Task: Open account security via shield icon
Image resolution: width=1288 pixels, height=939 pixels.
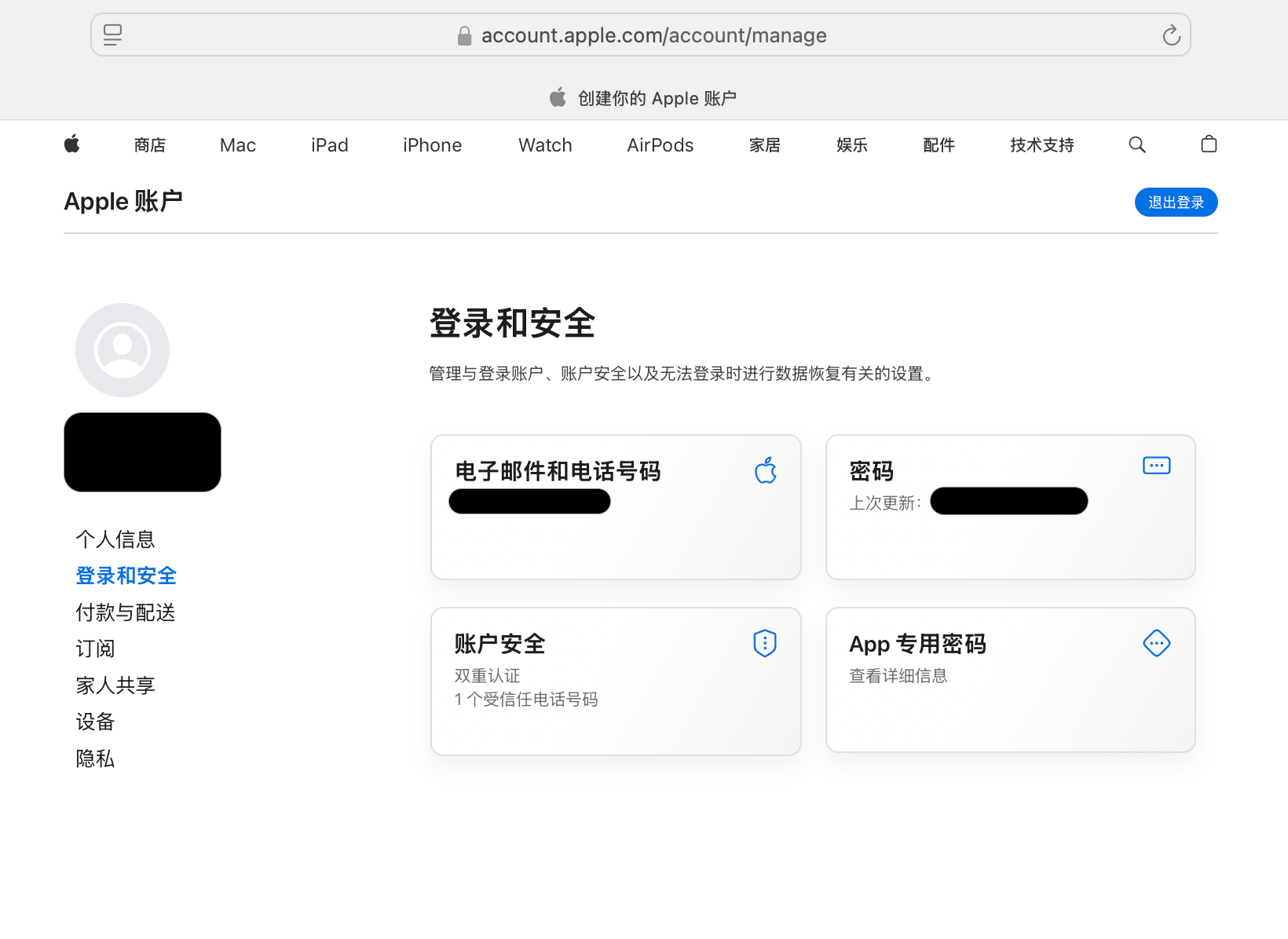Action: pyautogui.click(x=764, y=643)
